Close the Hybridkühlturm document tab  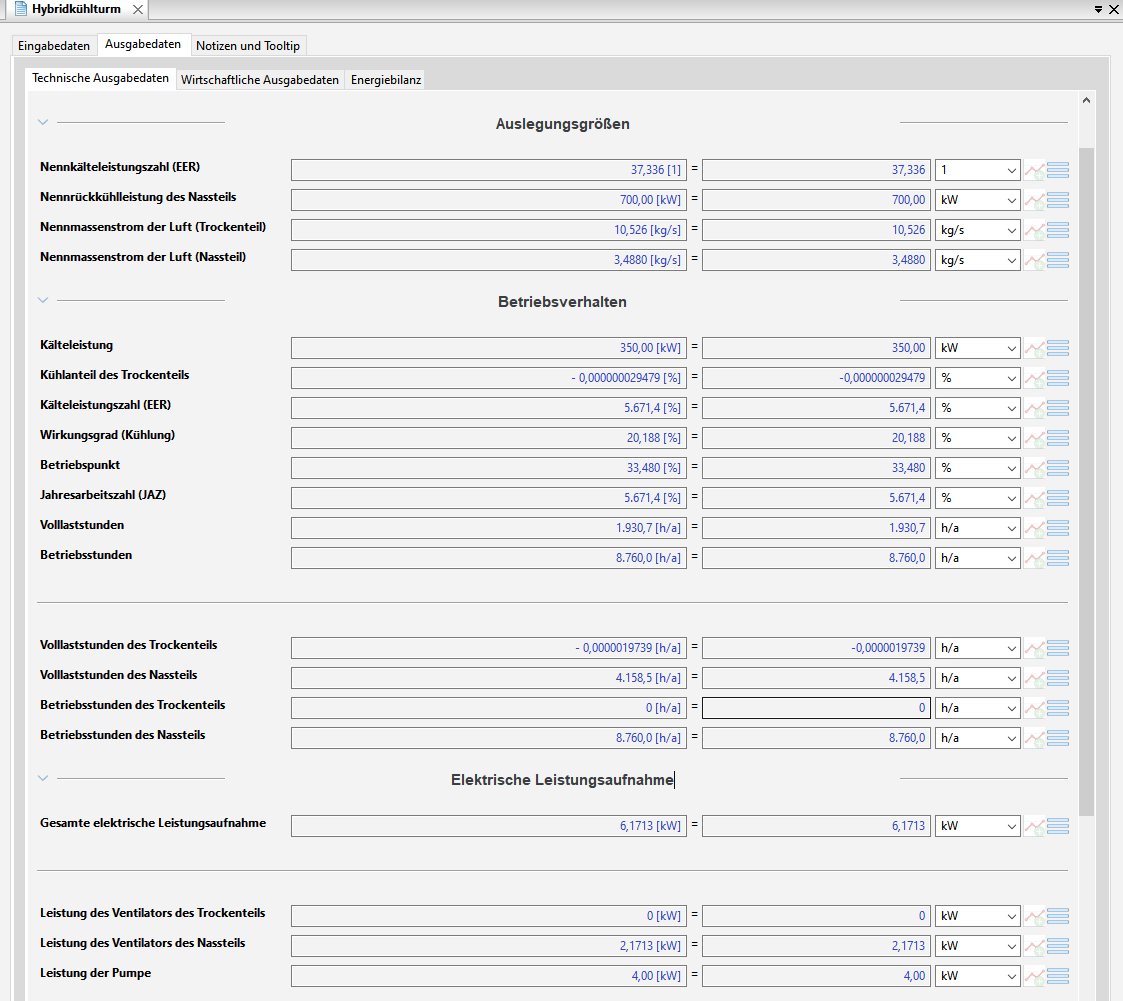138,9
